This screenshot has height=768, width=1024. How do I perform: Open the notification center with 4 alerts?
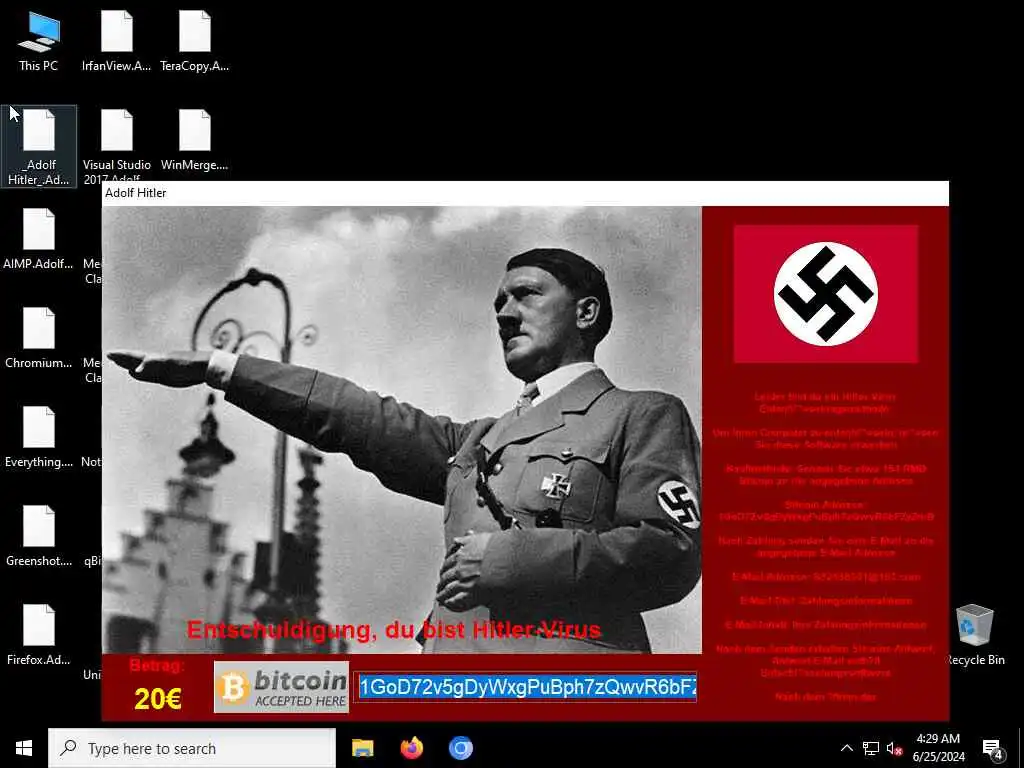coord(993,749)
